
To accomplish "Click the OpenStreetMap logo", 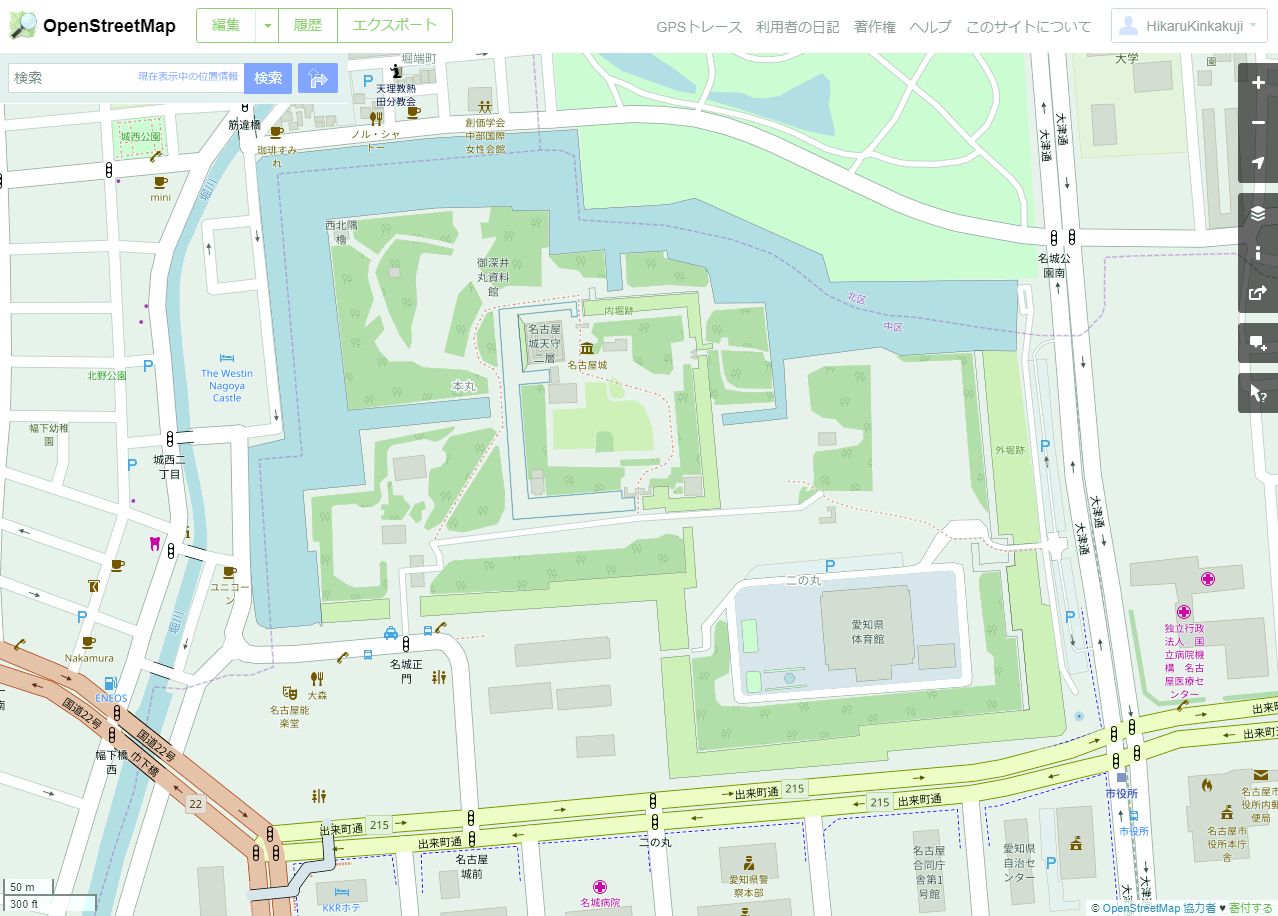I will 93,26.
